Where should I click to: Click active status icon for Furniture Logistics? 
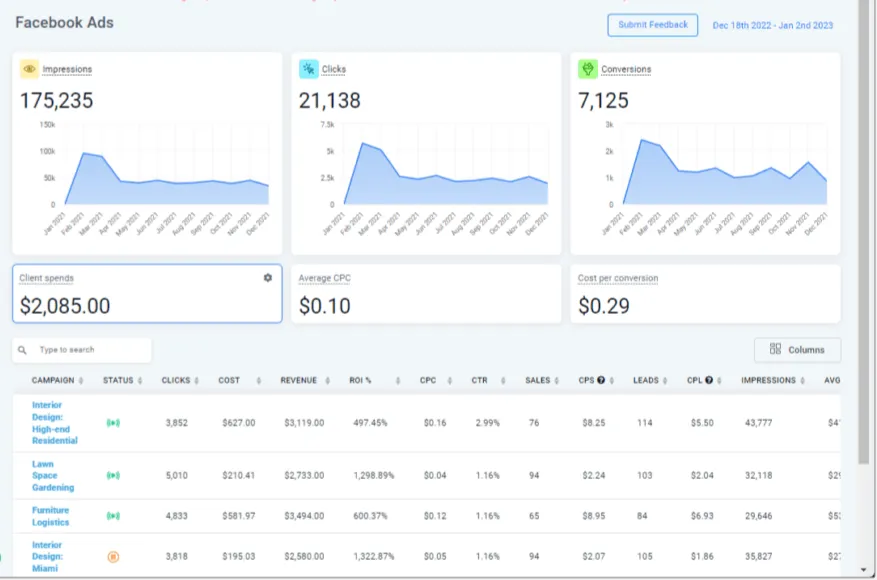pos(113,516)
